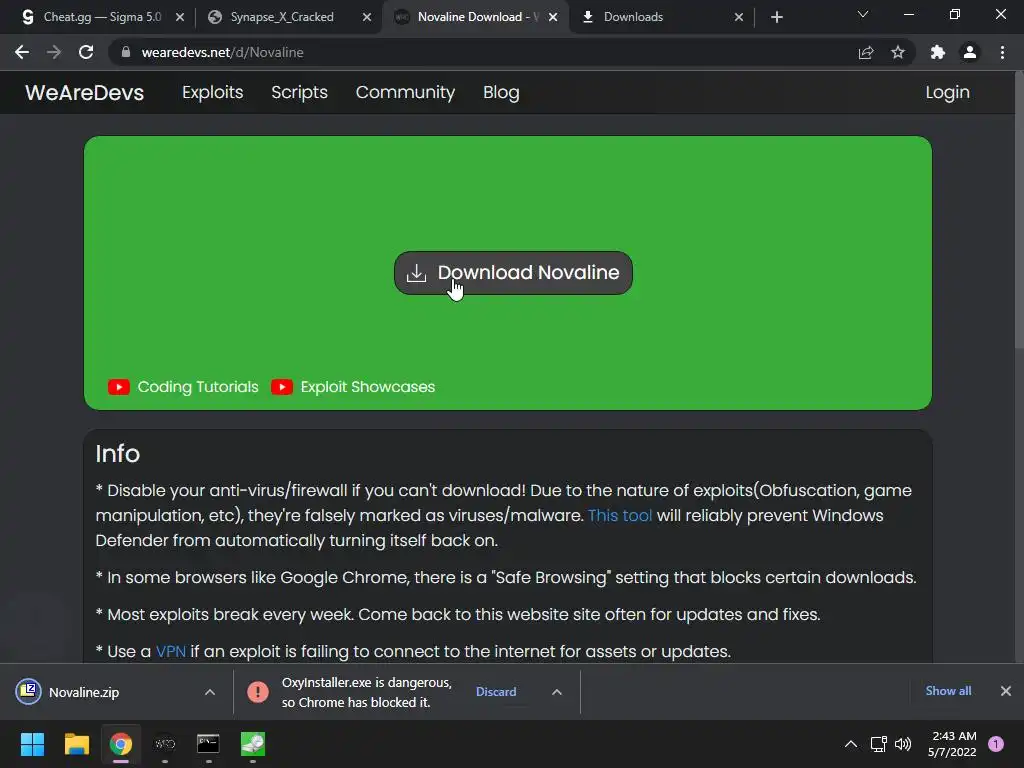Follow the 'This tool' hyperlink
This screenshot has height=768, width=1024.
point(620,515)
